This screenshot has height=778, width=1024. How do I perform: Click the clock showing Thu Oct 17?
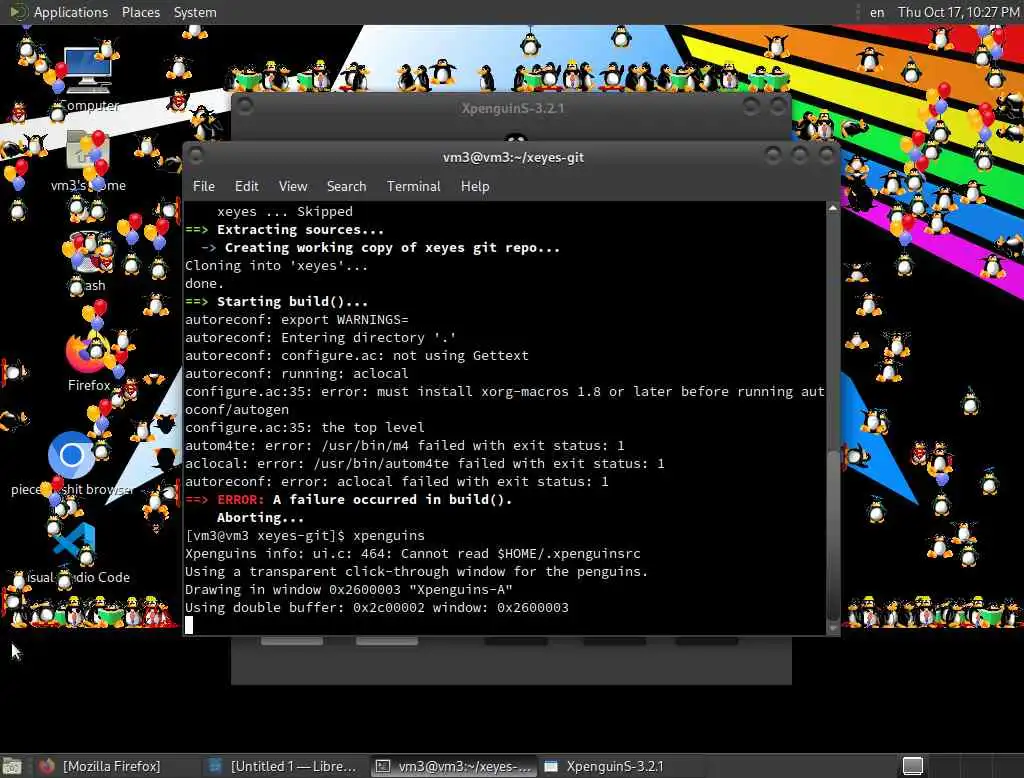[x=958, y=12]
